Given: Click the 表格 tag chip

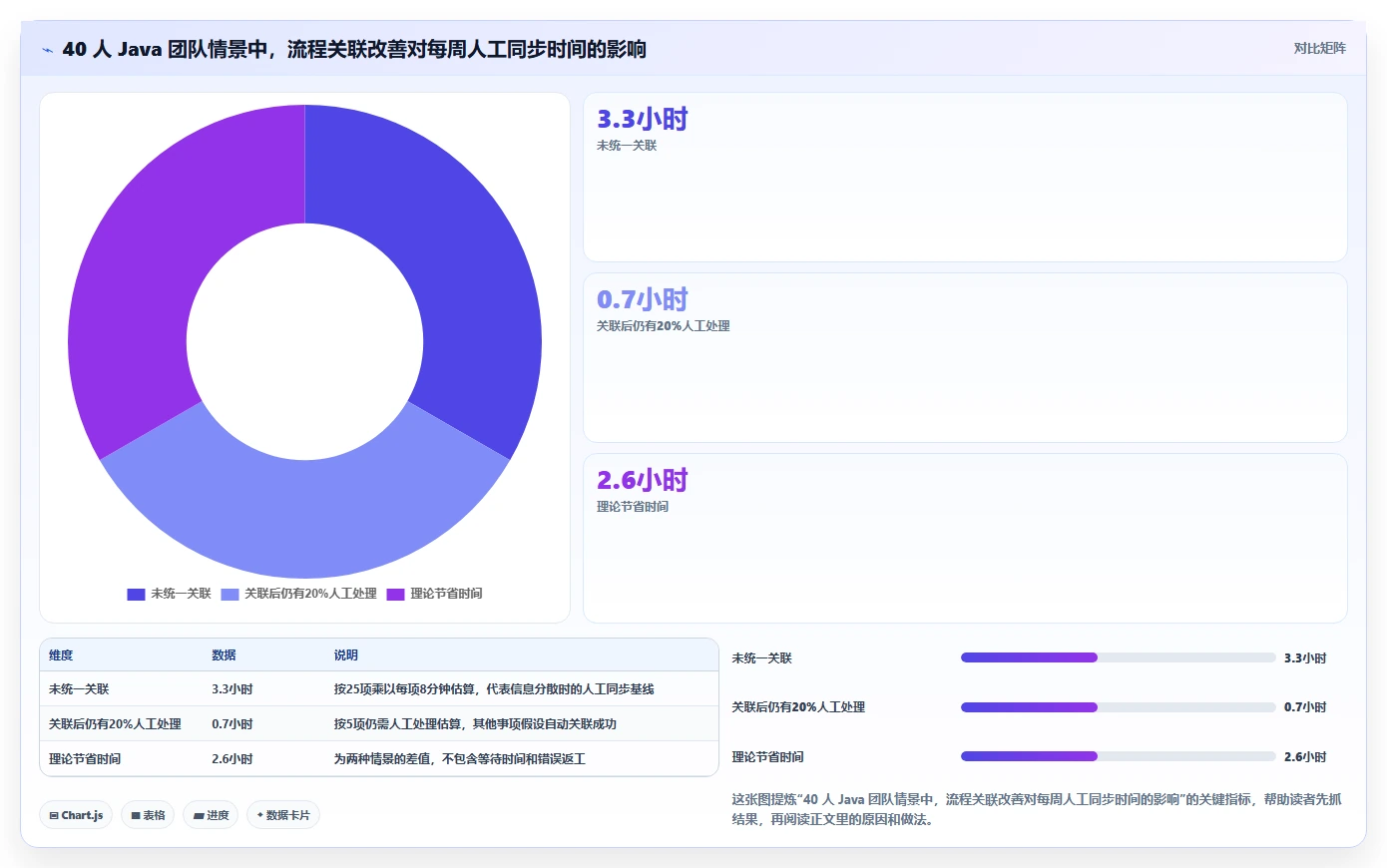Looking at the screenshot, I should point(148,815).
